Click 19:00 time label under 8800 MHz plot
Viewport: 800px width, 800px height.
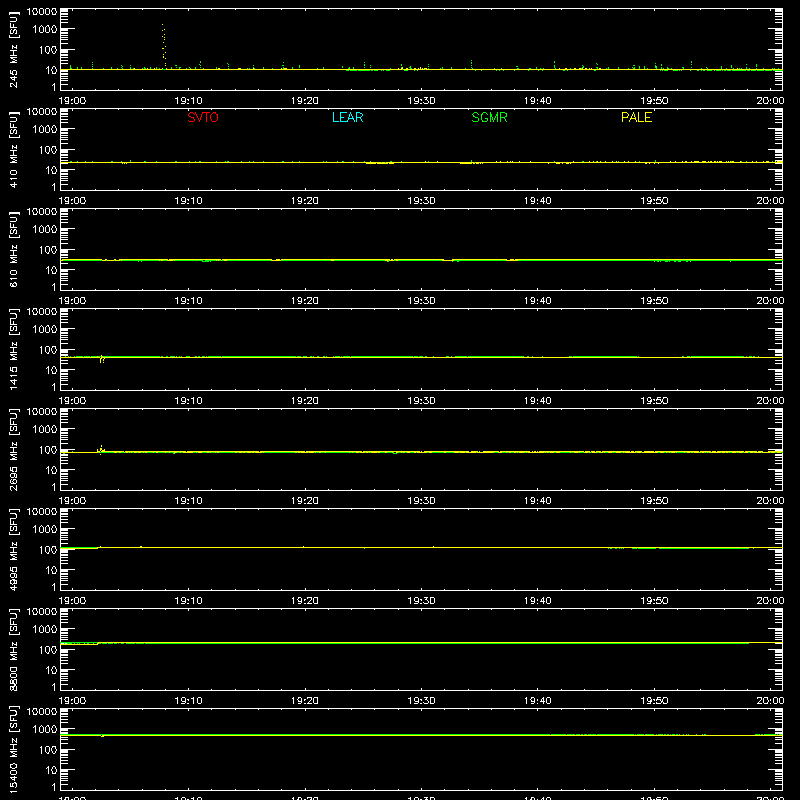72,701
